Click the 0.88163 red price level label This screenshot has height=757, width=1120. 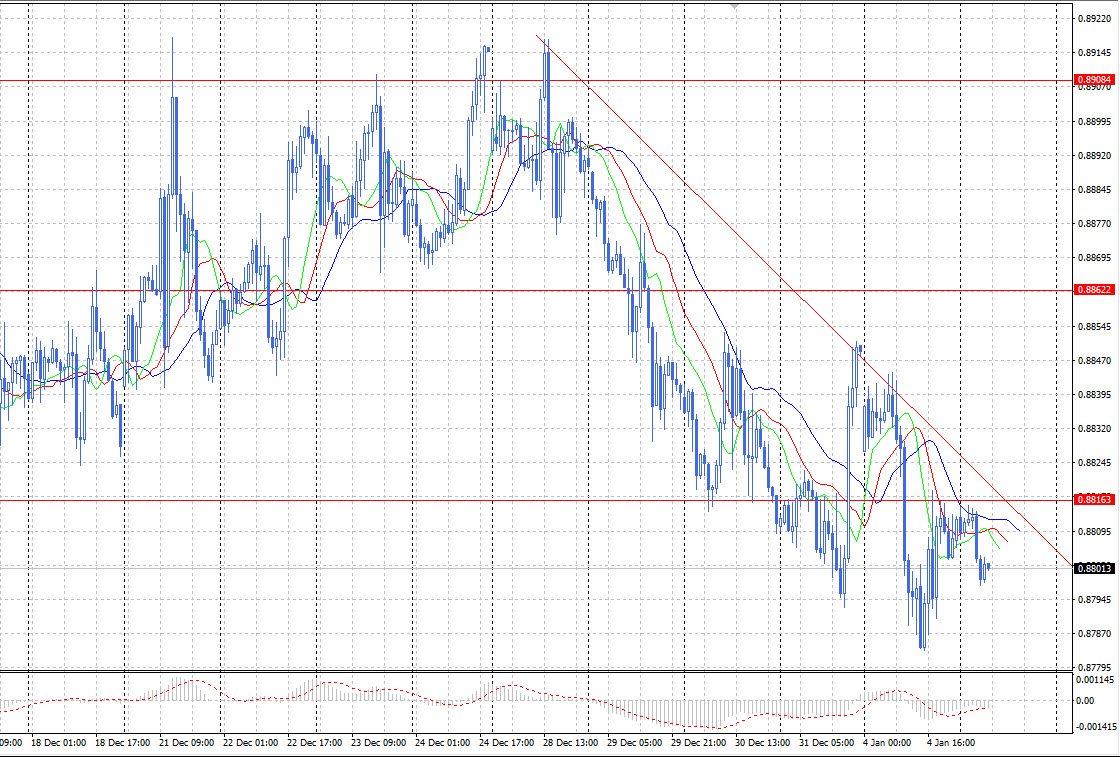point(1094,499)
